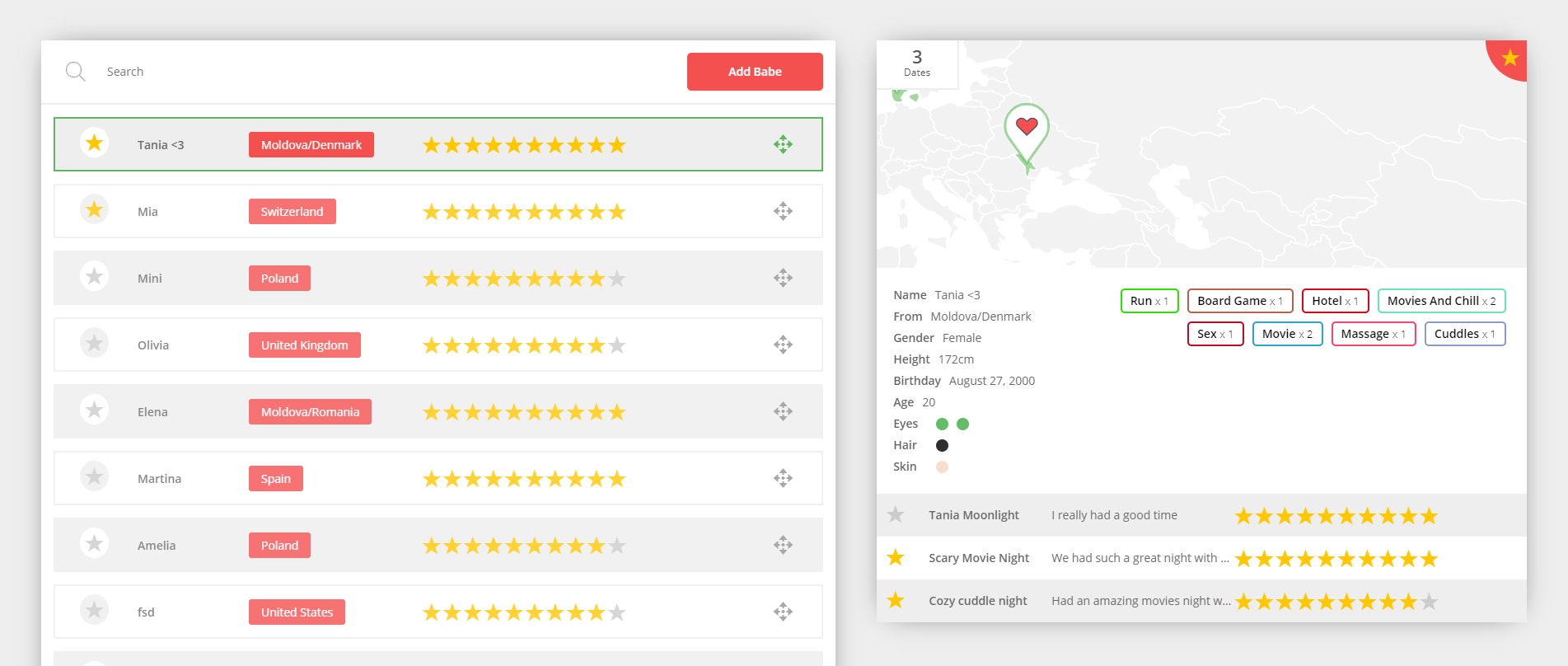The width and height of the screenshot is (1568, 666).
Task: Toggle favorite star for Martina row
Action: click(95, 477)
